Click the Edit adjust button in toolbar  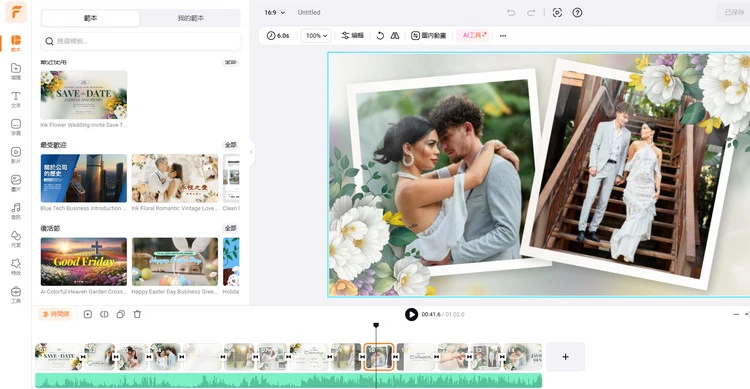[x=353, y=35]
